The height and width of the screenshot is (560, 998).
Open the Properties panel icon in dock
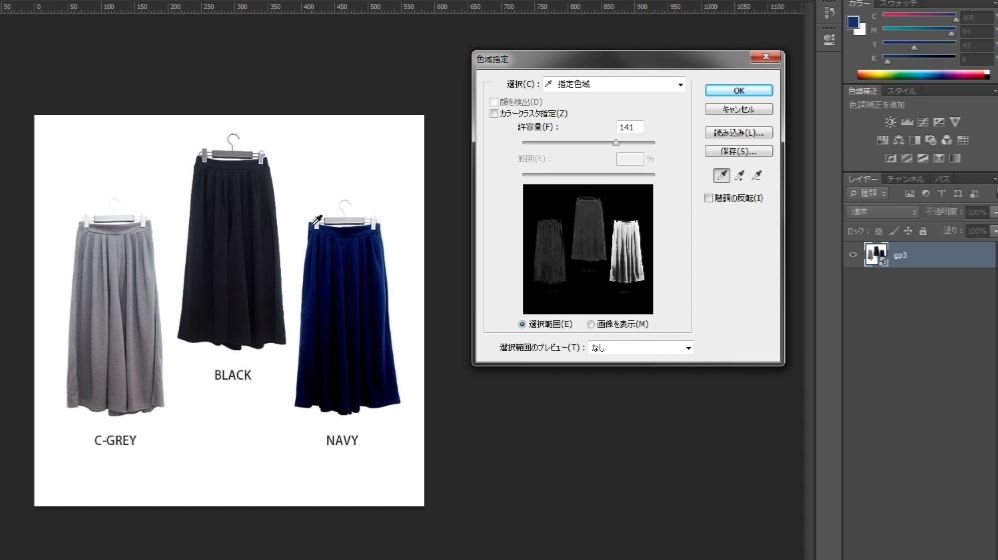829,39
